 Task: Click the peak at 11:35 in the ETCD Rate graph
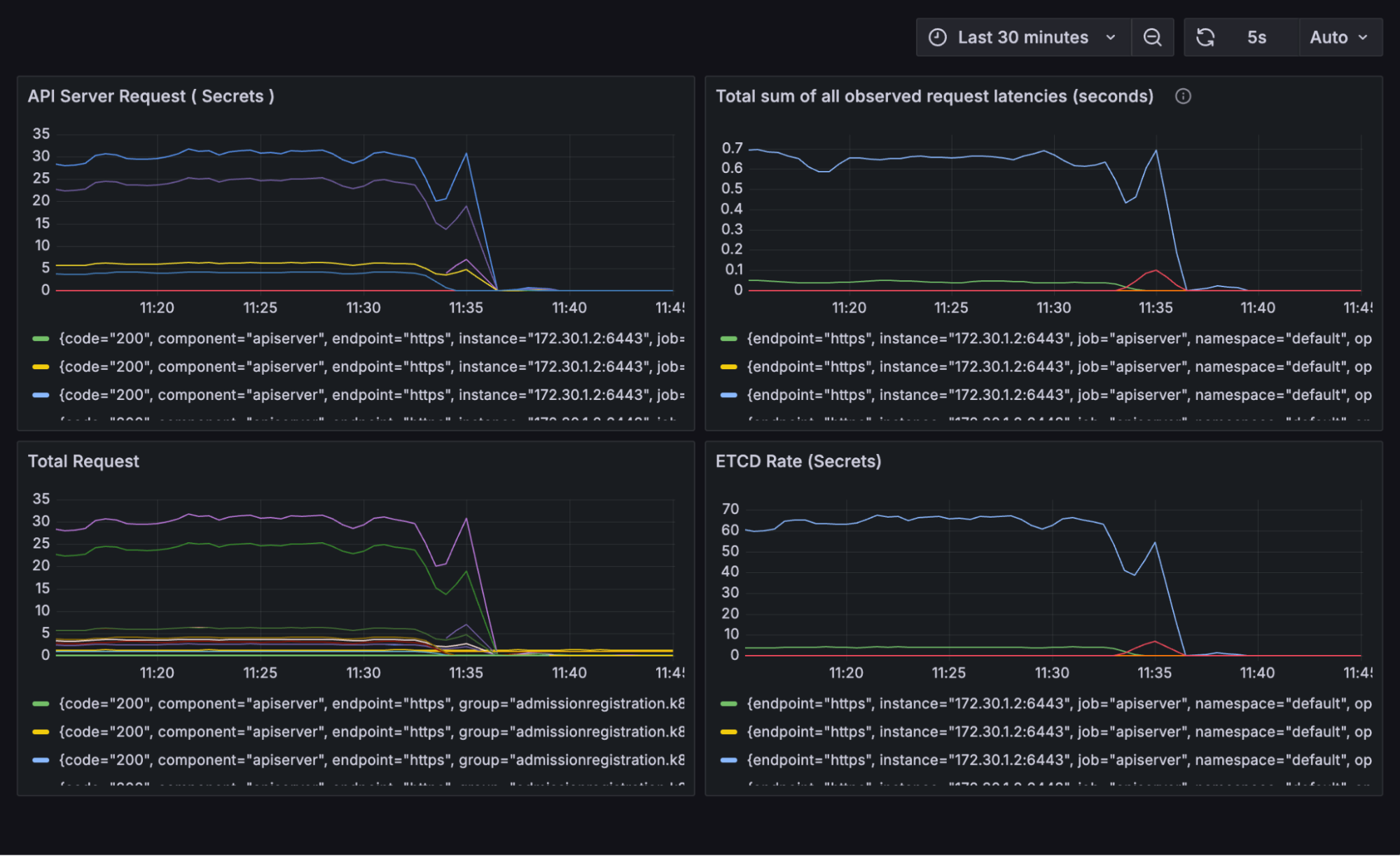pyautogui.click(x=1154, y=542)
